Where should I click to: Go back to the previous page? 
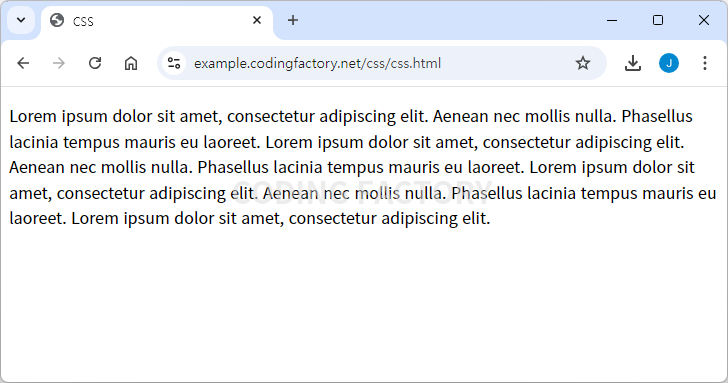[23, 63]
